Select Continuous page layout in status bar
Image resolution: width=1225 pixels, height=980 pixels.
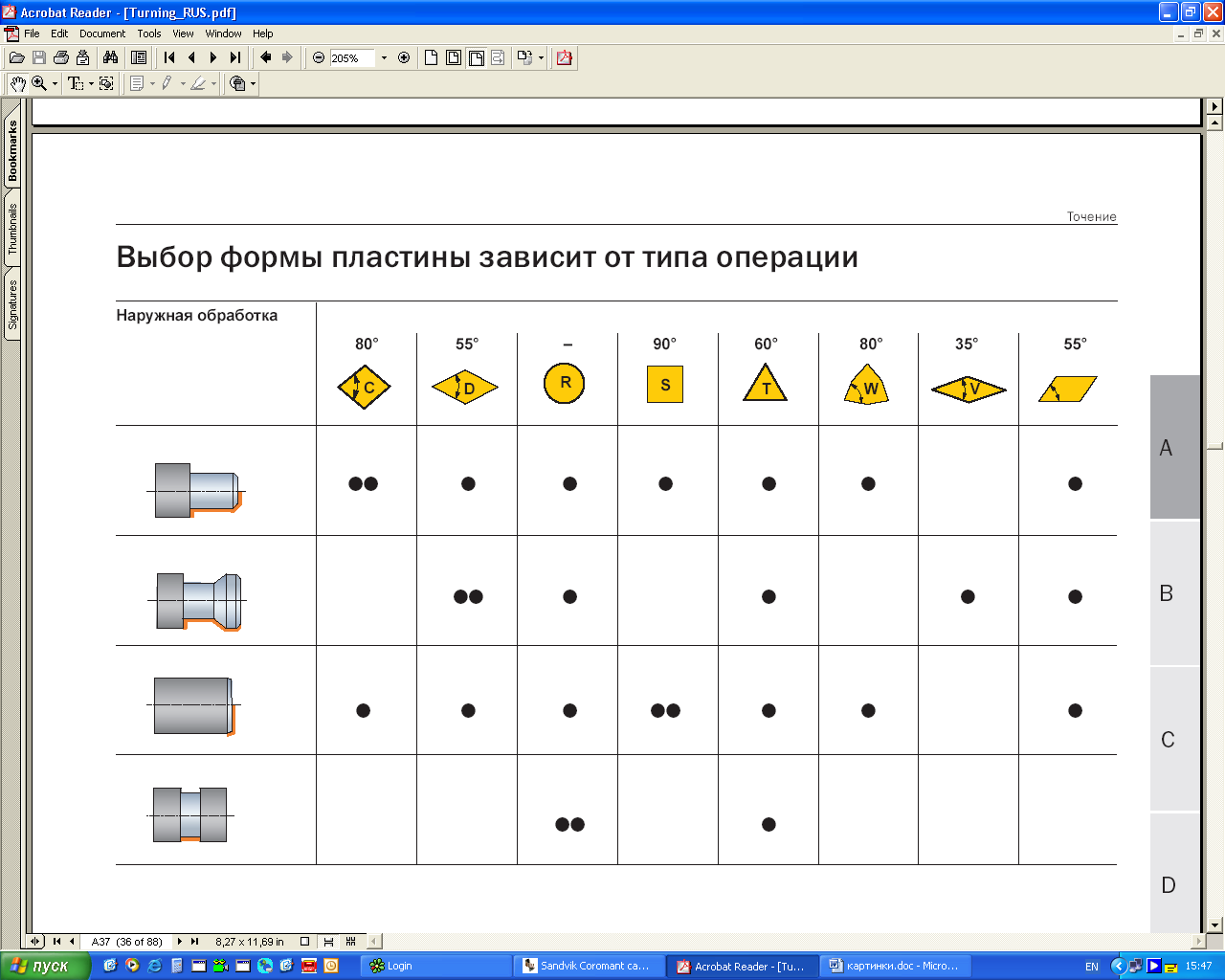328,942
